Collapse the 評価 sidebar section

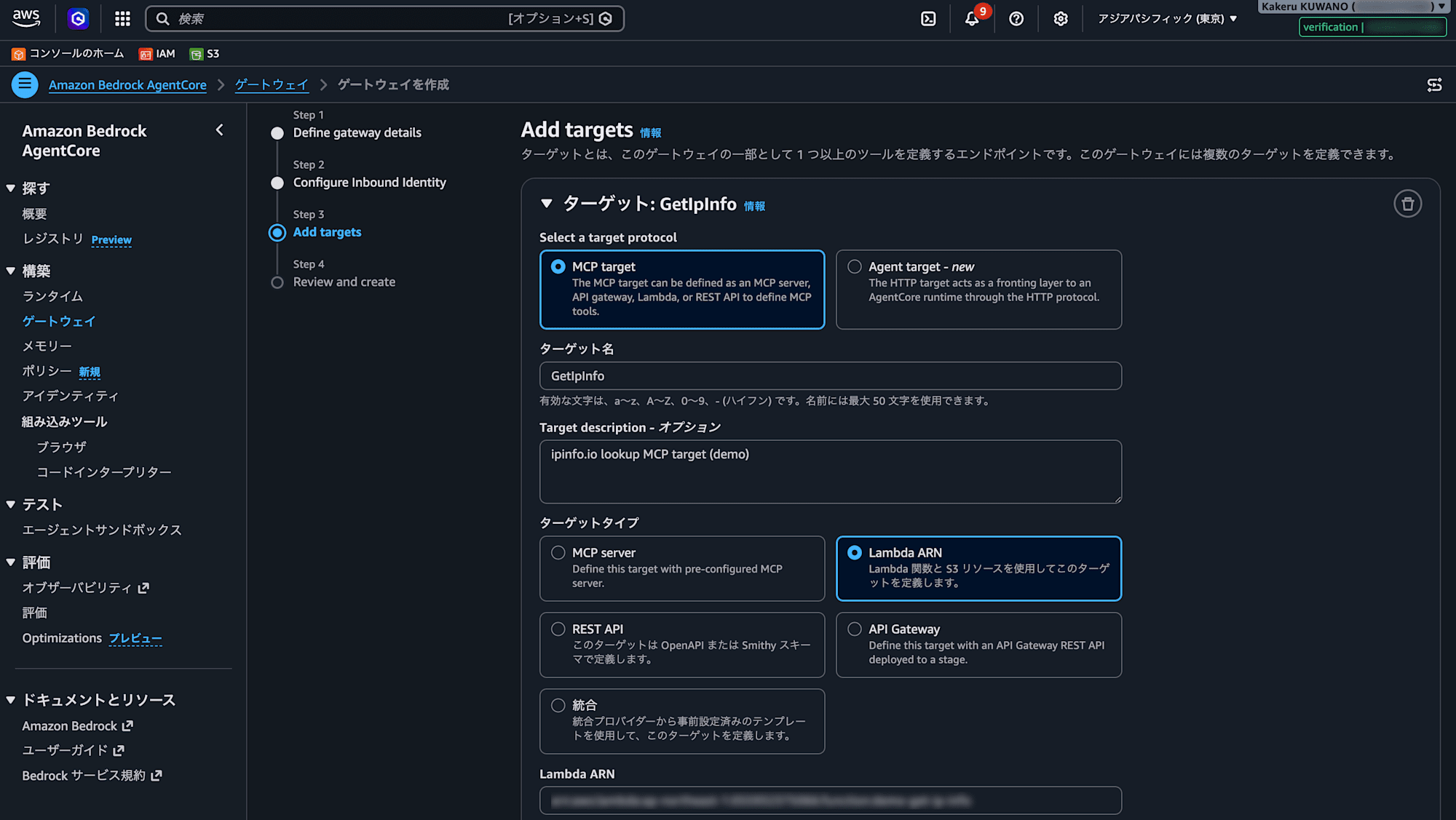pyautogui.click(x=11, y=562)
